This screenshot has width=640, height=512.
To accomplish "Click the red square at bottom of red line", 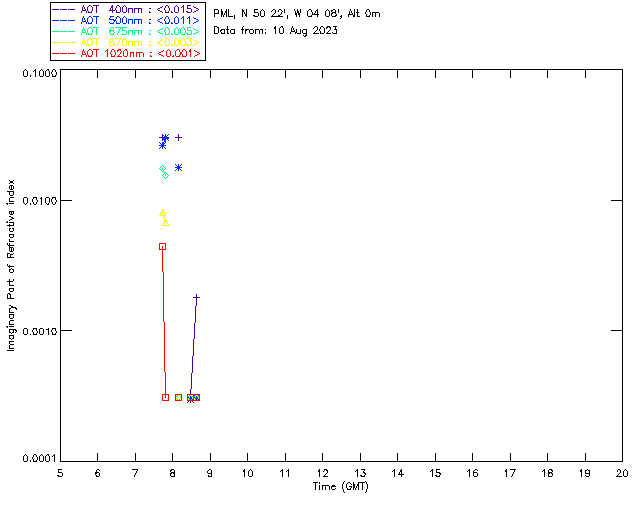I will click(x=165, y=398).
